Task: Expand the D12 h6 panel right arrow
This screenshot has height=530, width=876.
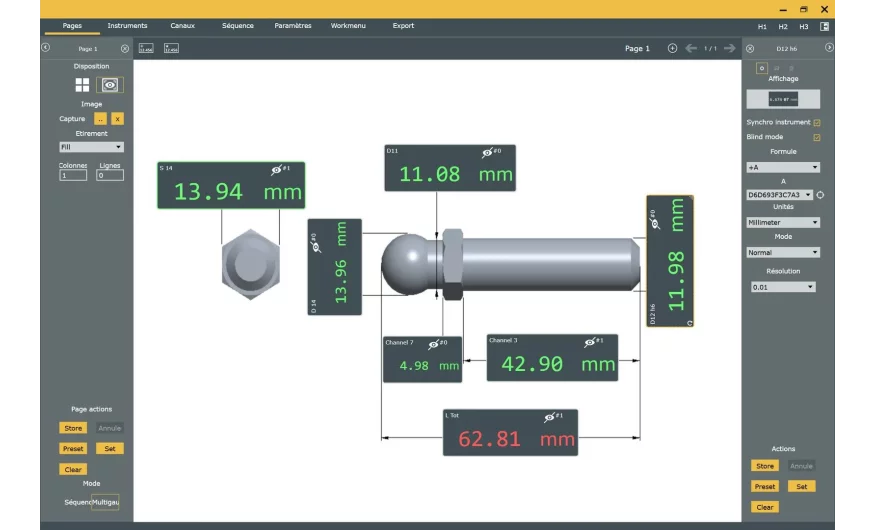Action: 829,48
